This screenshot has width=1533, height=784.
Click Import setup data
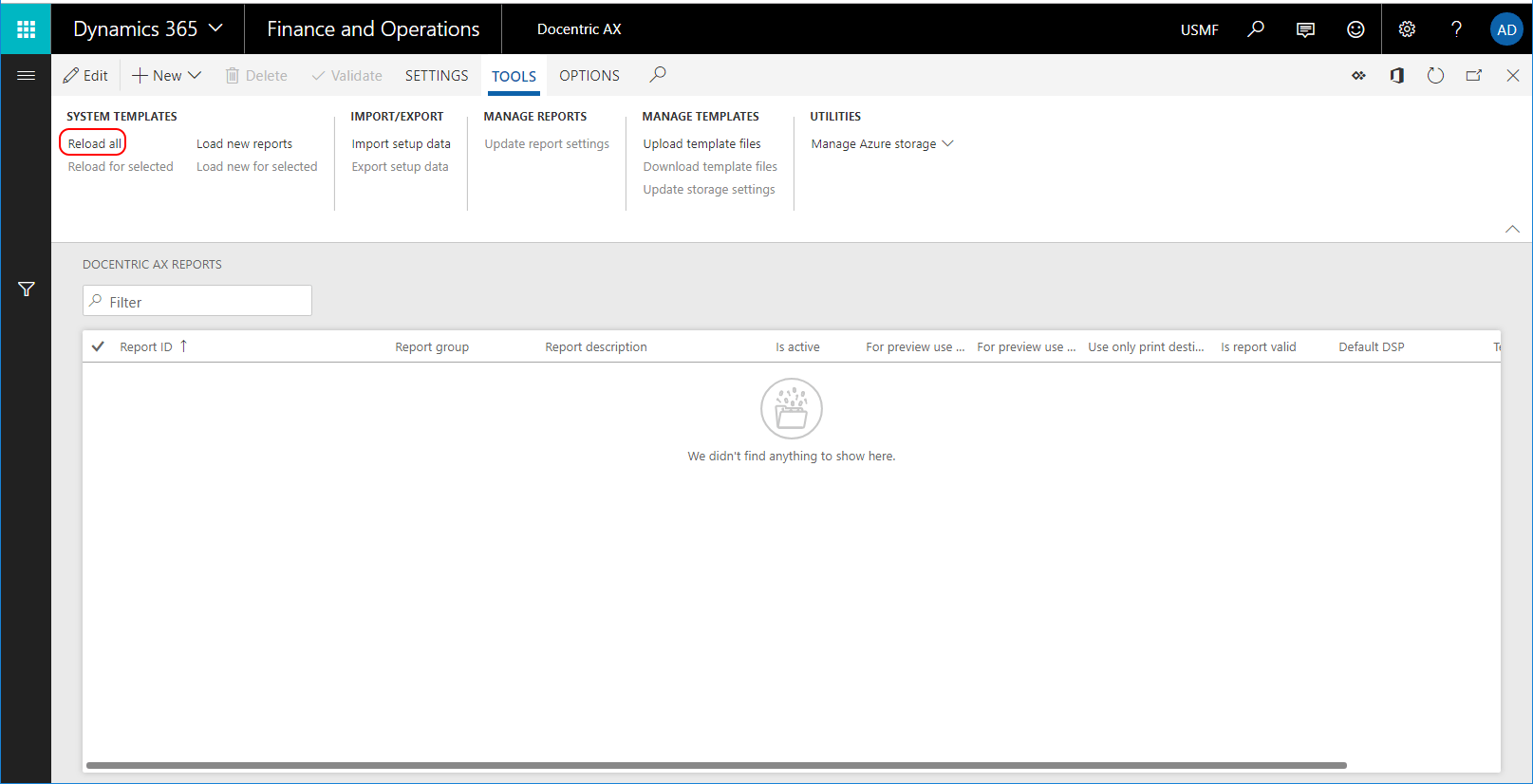click(x=401, y=144)
